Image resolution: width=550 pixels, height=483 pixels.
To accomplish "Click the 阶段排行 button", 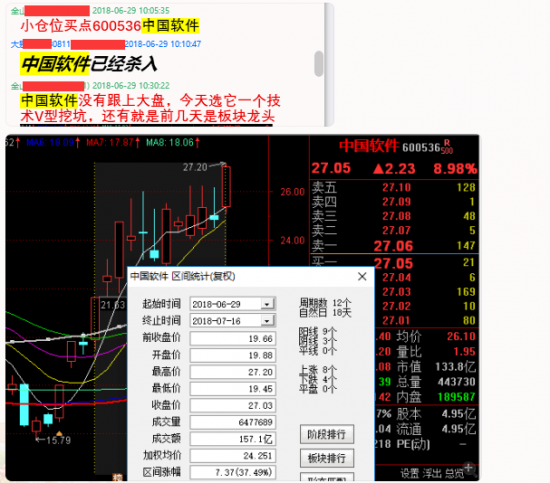I will (327, 435).
